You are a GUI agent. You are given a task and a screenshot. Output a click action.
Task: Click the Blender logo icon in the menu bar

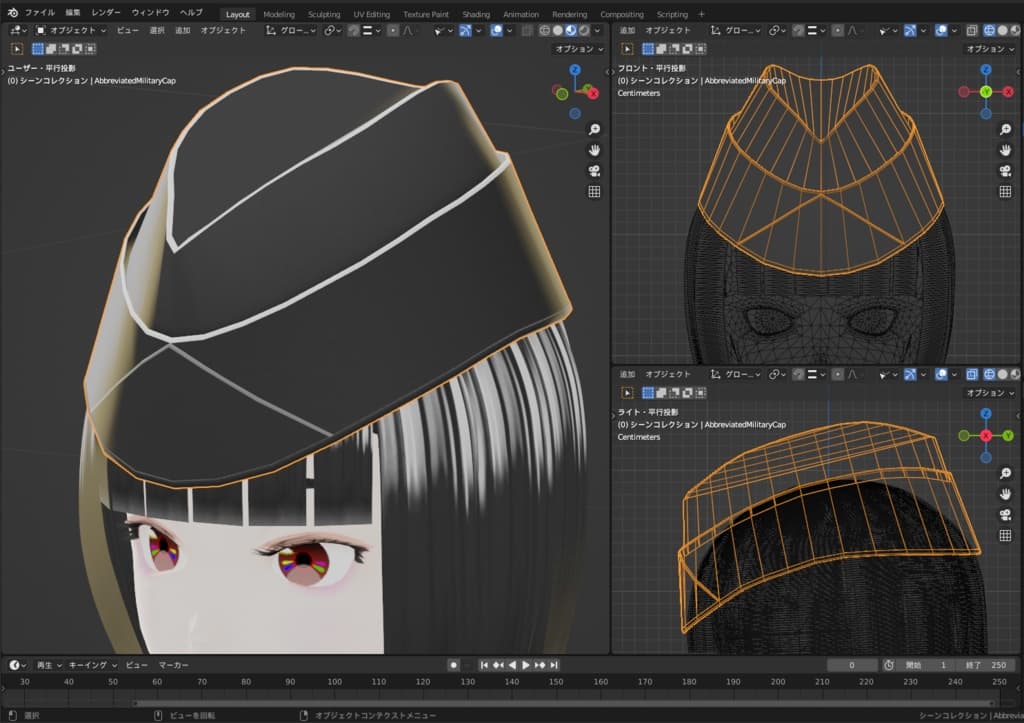tap(12, 13)
